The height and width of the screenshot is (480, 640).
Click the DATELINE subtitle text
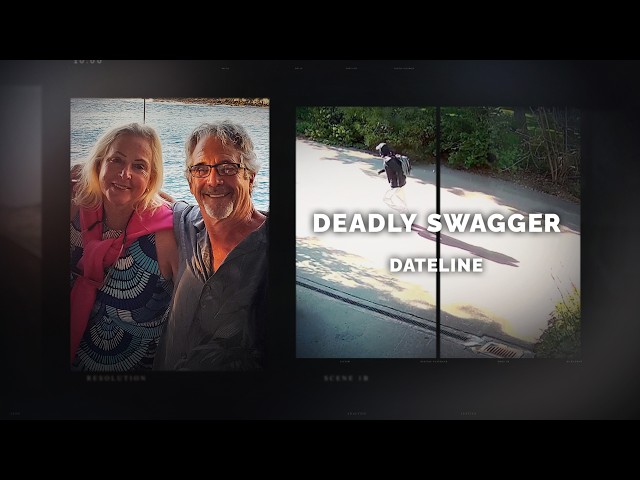[436, 265]
